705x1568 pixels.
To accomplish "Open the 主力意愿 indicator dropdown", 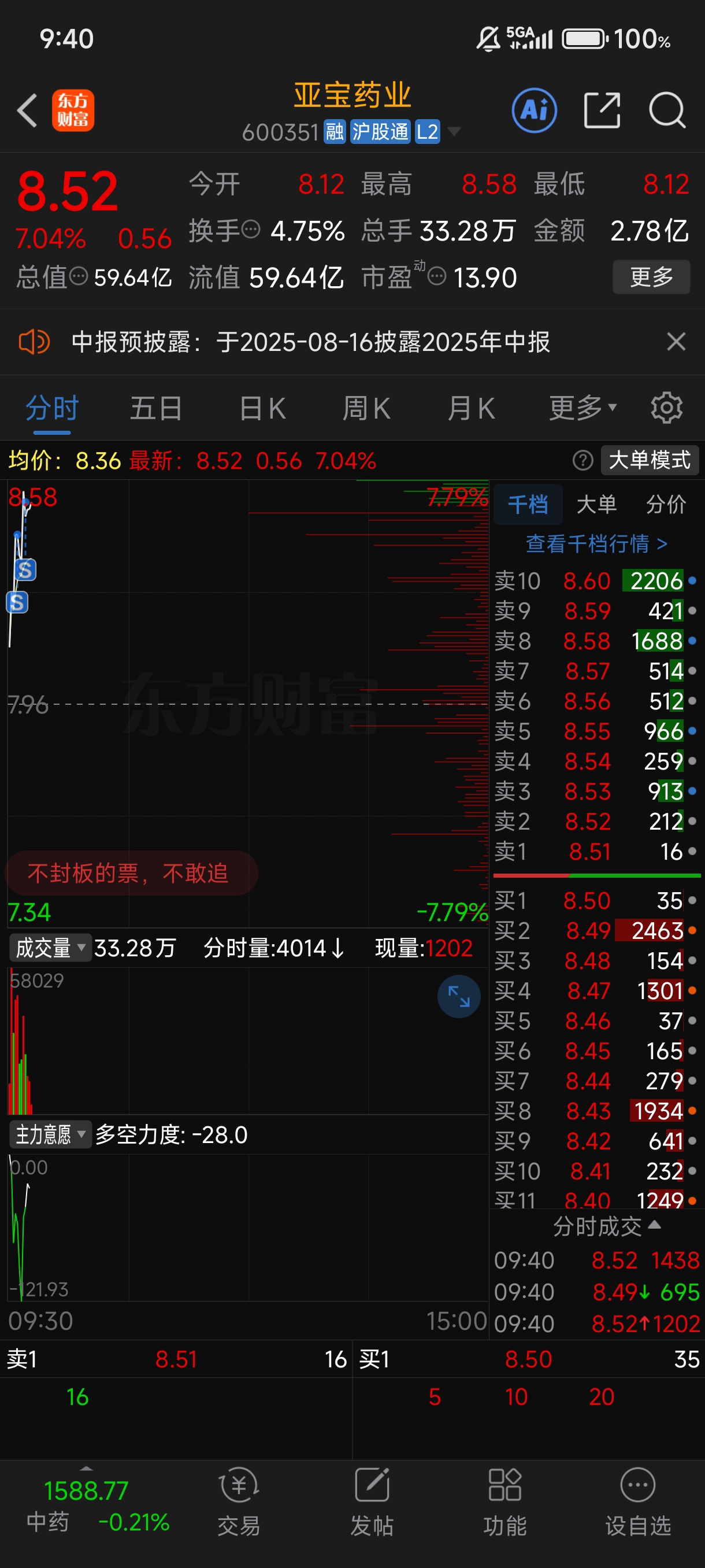I will click(50, 1134).
